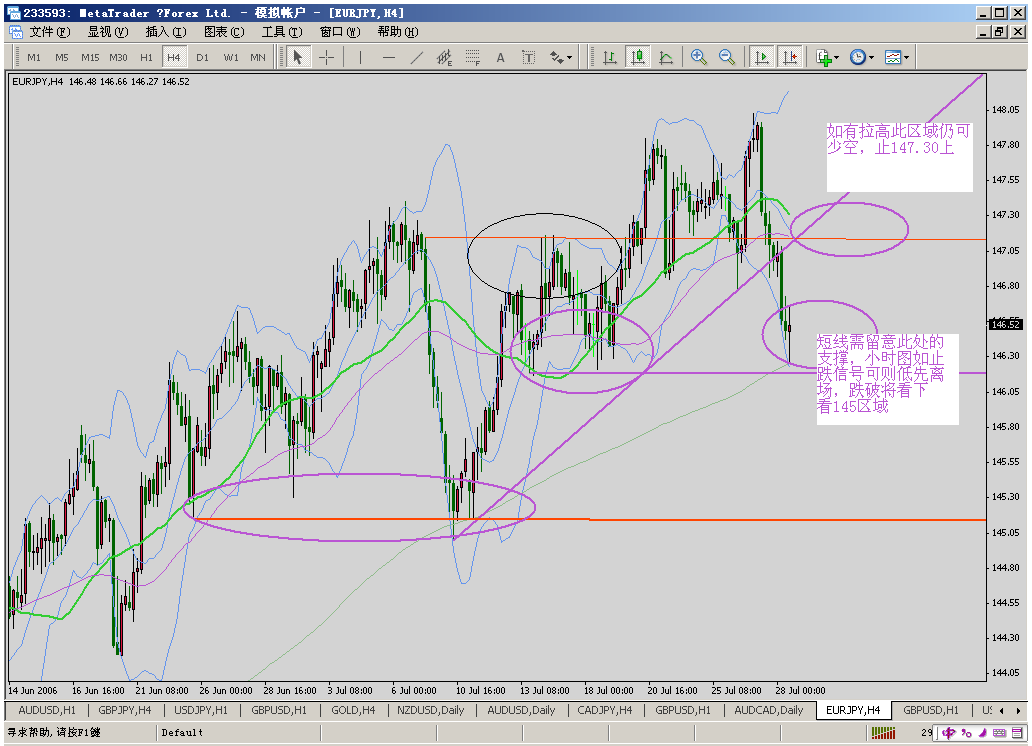Click the 146.52 current price label
This screenshot has height=746, width=1032.
(x=1006, y=324)
